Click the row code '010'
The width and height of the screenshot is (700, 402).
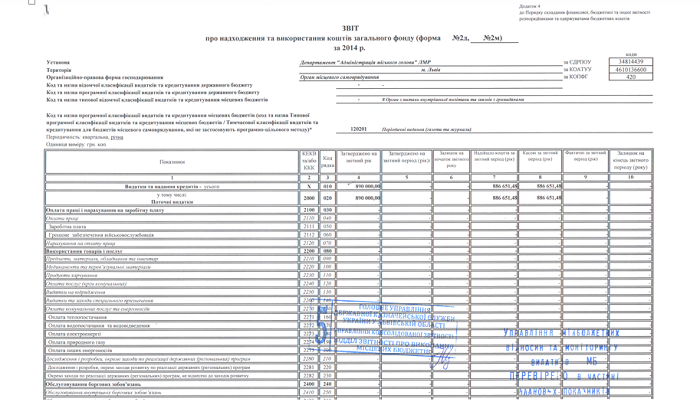[327, 186]
